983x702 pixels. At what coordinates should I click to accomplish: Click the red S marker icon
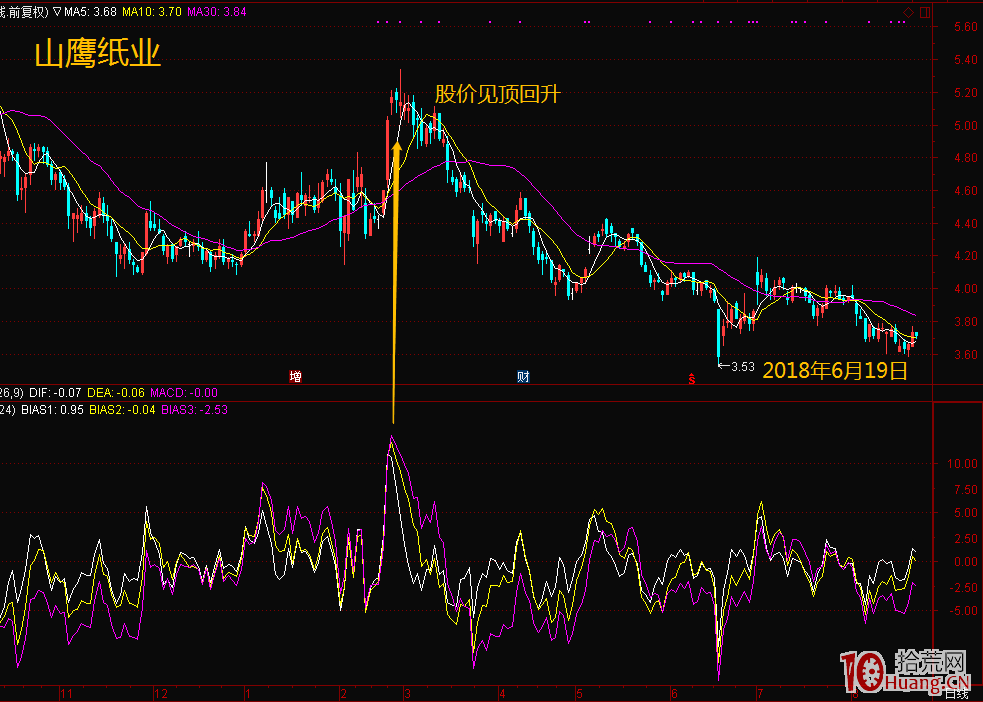click(x=691, y=378)
